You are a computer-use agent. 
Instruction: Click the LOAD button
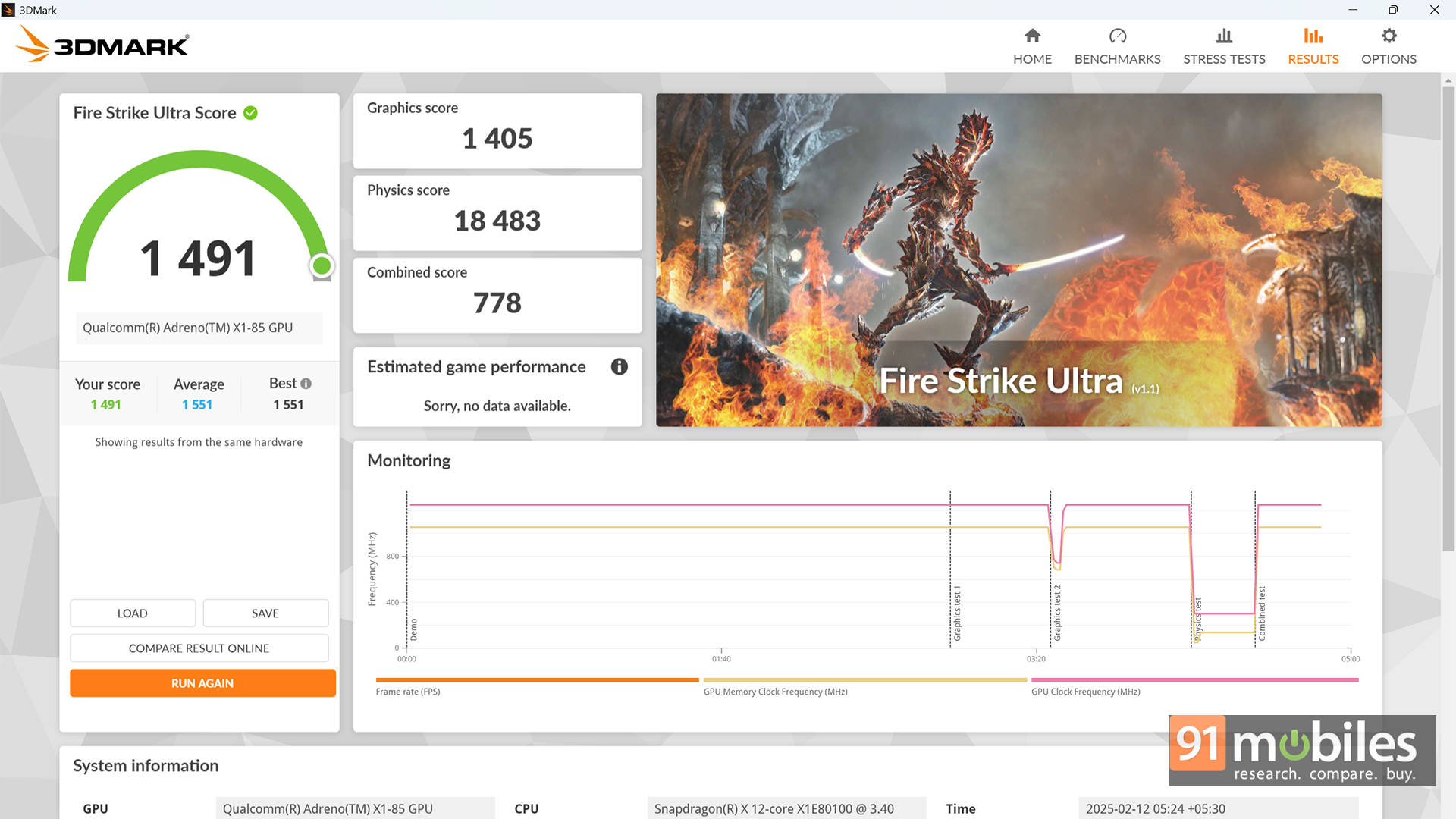133,613
